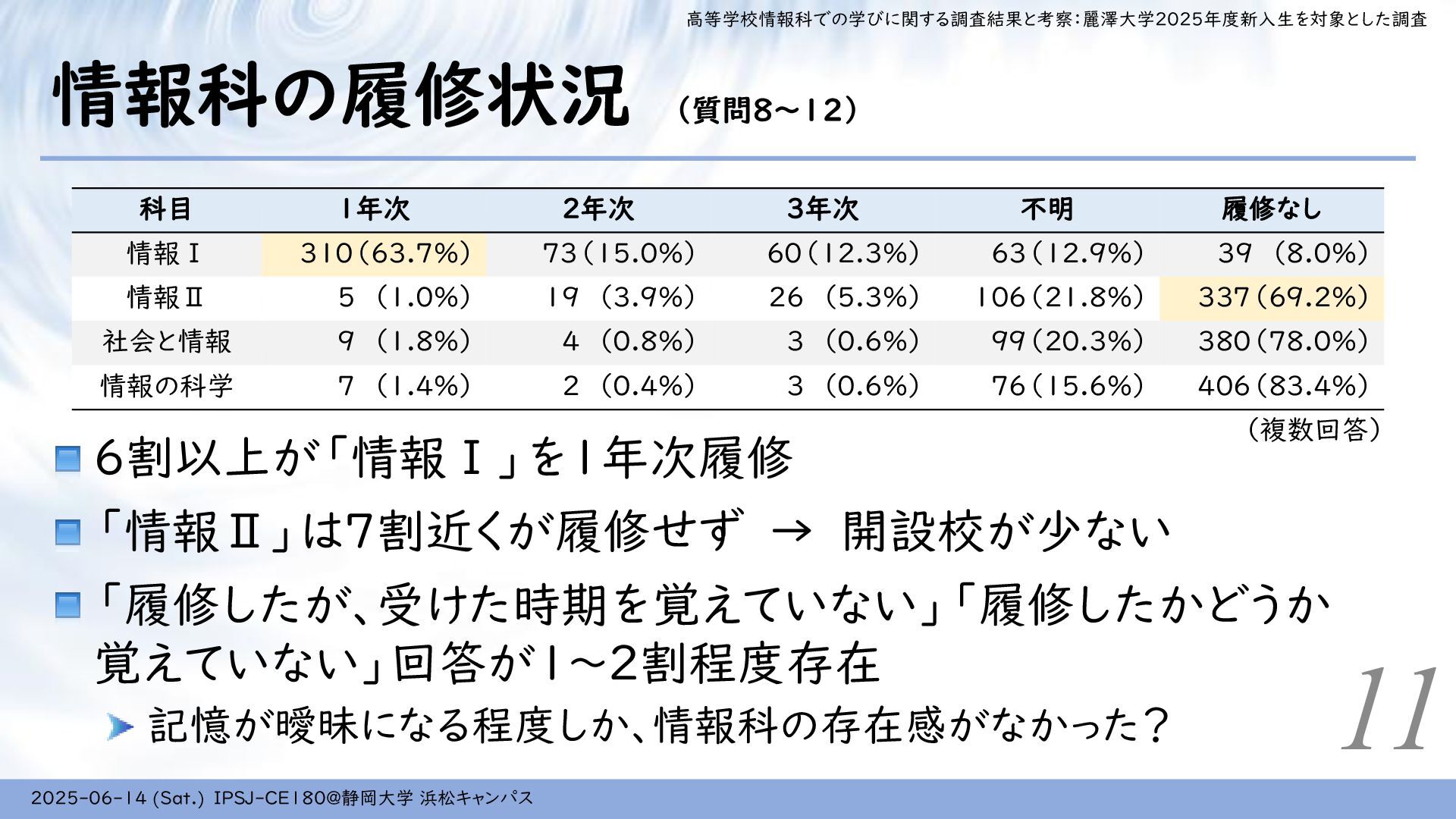This screenshot has width=1456, height=819.
Task: Select the 科目 column header
Action: 166,209
